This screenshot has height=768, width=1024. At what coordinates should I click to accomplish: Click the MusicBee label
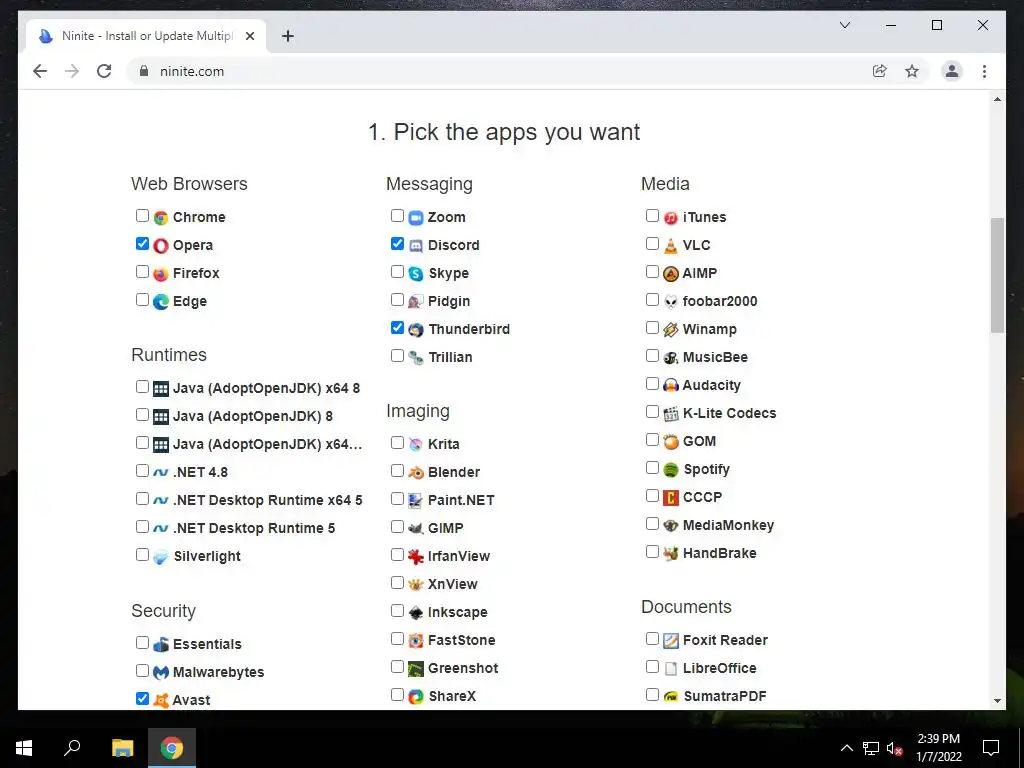pyautogui.click(x=715, y=357)
